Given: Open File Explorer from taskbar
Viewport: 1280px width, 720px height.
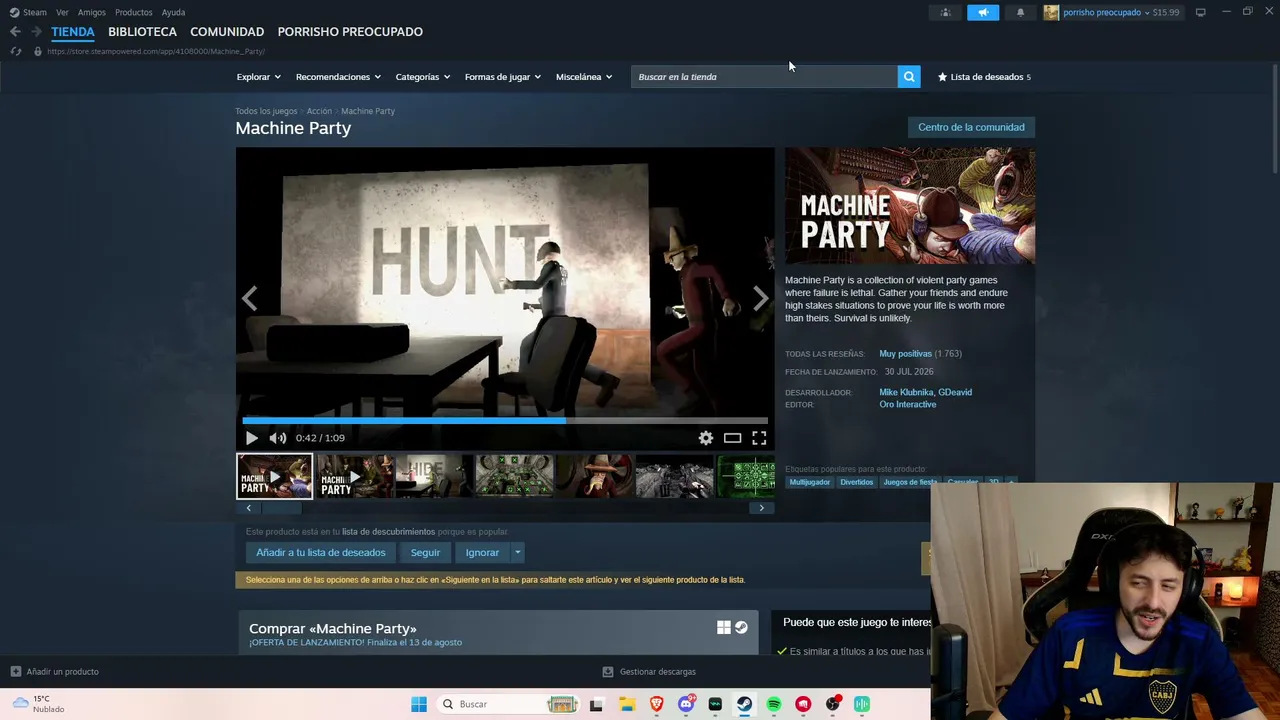Looking at the screenshot, I should pyautogui.click(x=627, y=704).
